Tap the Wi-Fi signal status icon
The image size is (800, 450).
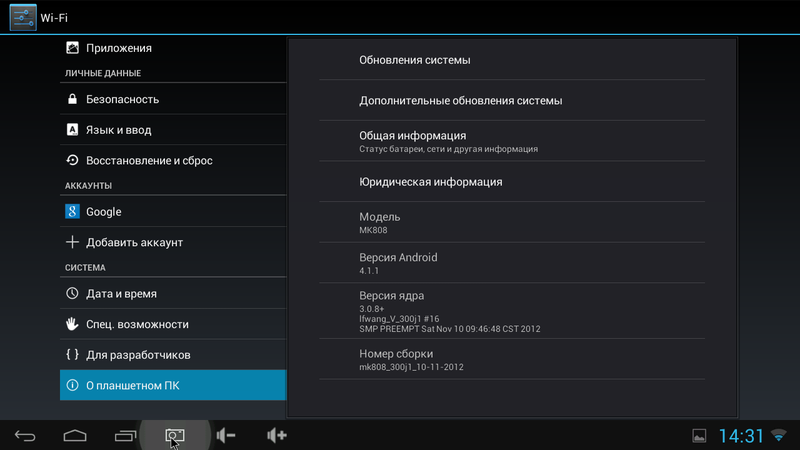click(779, 435)
